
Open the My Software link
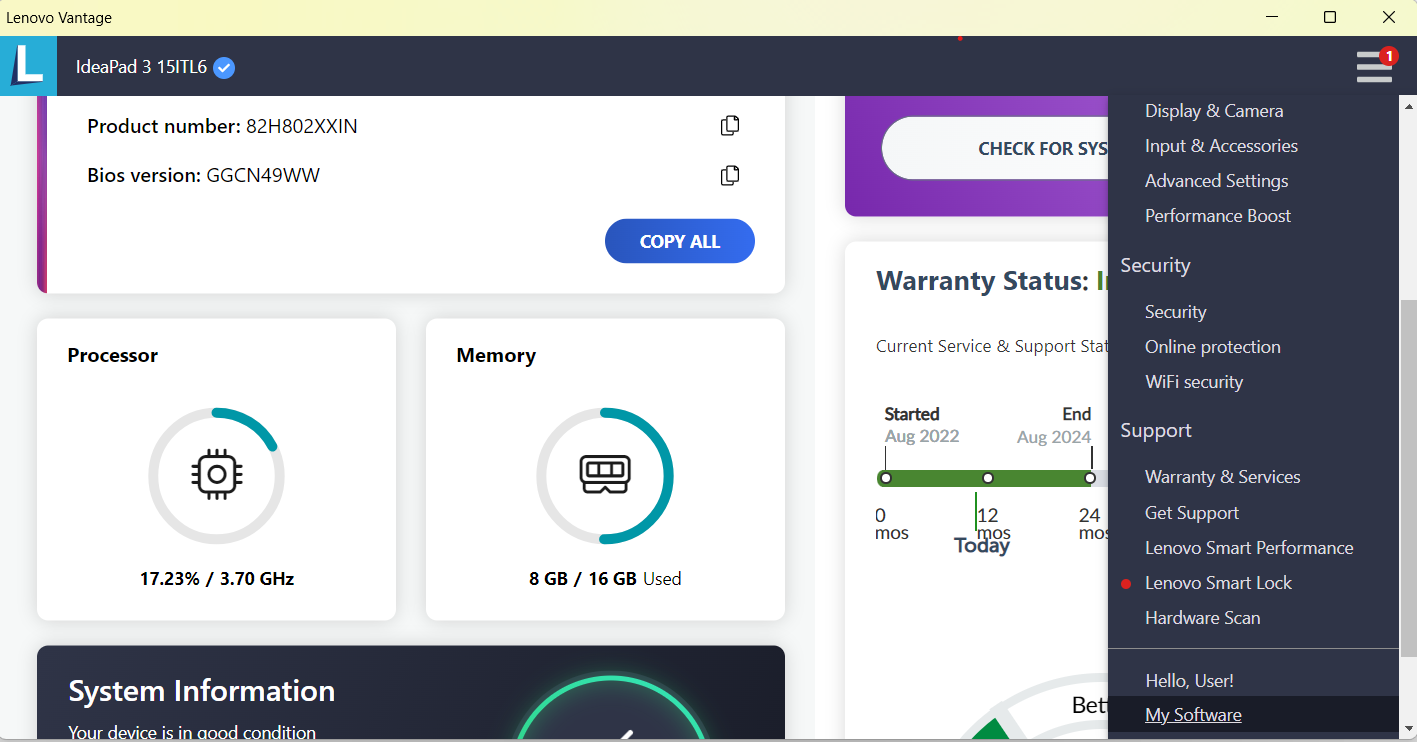(x=1193, y=715)
